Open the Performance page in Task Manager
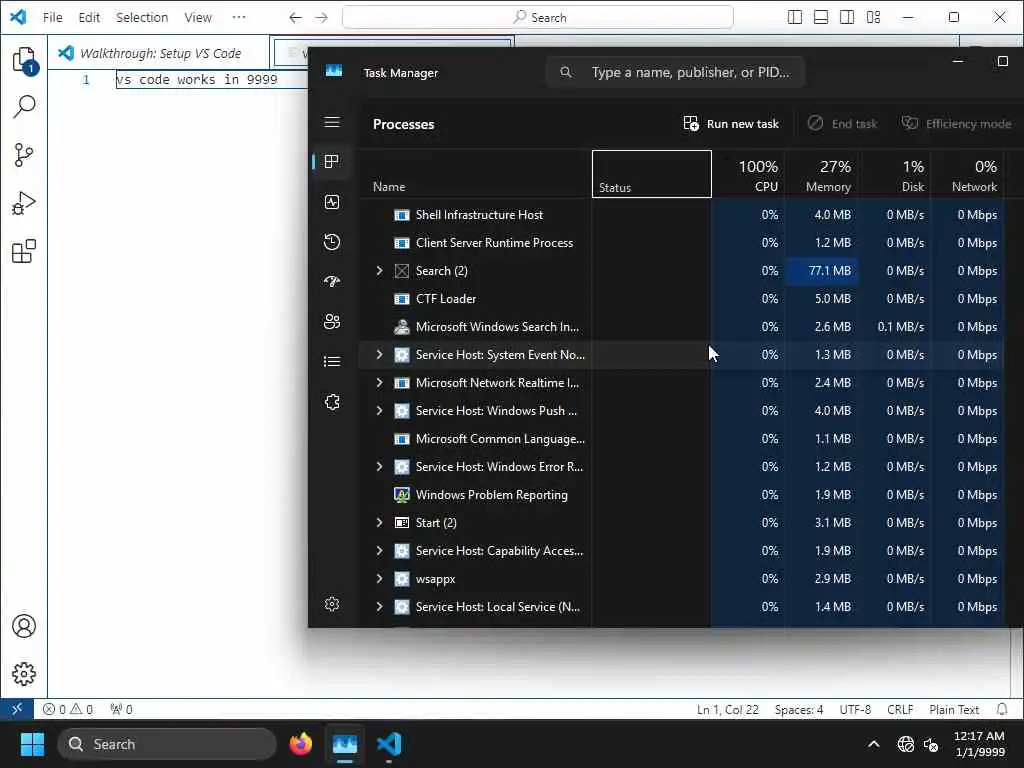Viewport: 1024px width, 768px height. [332, 202]
